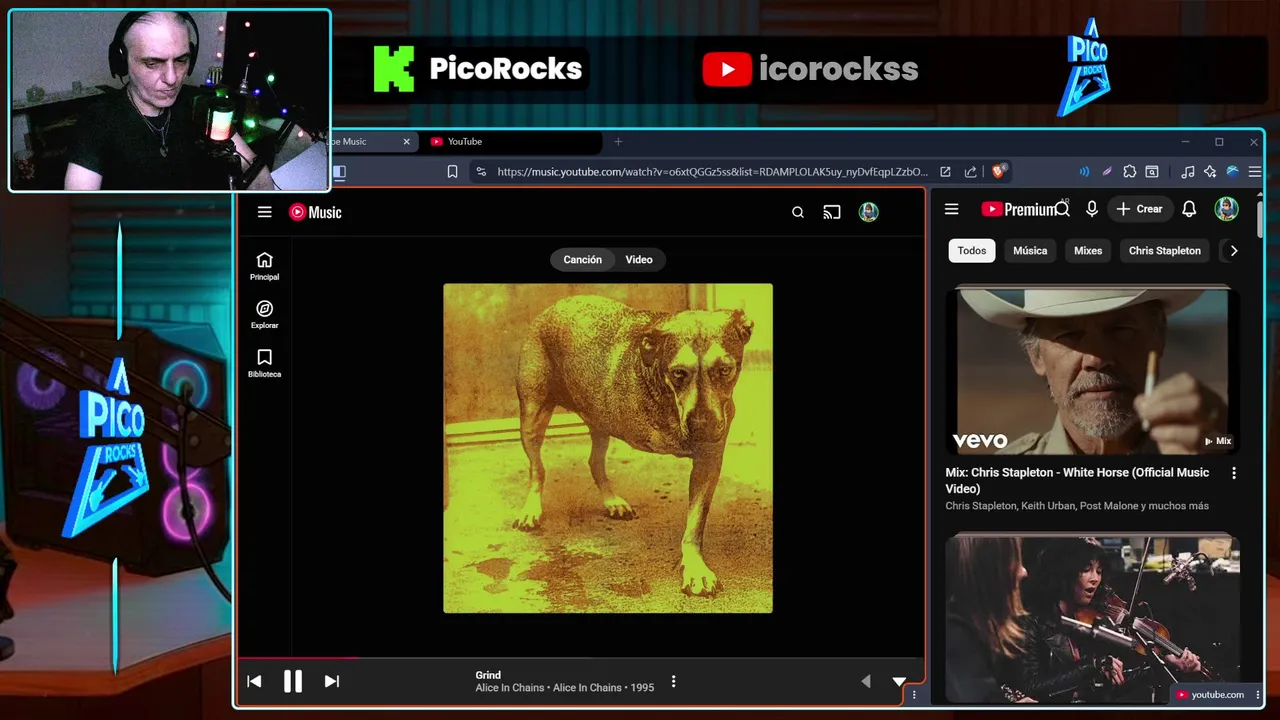
Task: Select the Mixes filter chip
Action: point(1088,251)
